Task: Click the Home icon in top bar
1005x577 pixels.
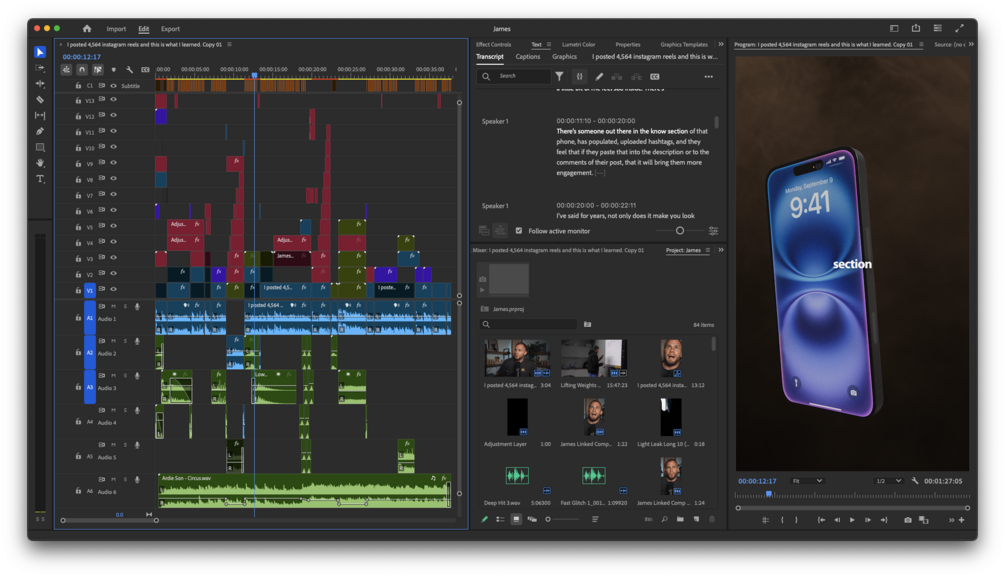Action: point(87,28)
